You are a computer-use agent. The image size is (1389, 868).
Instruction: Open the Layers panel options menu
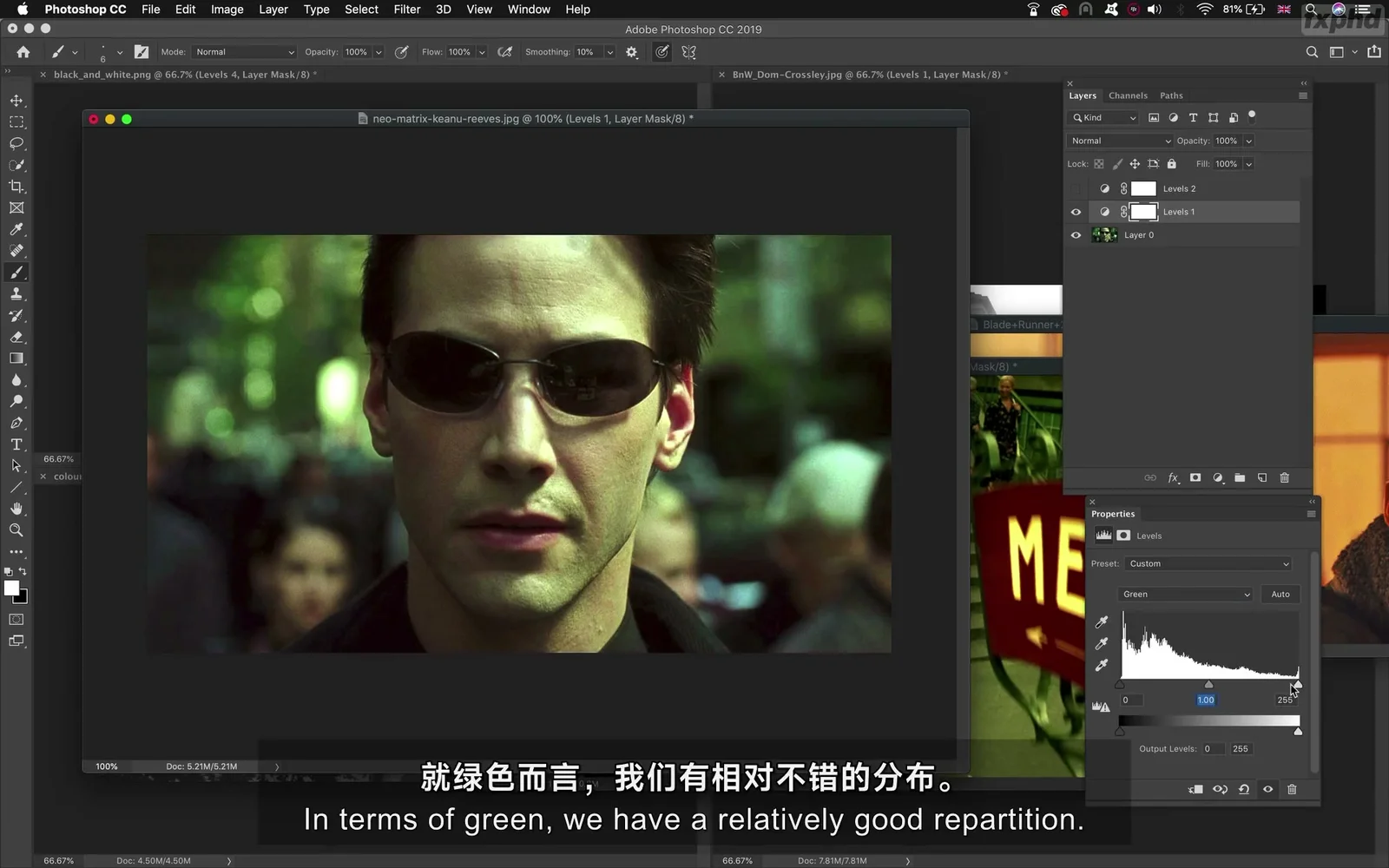tap(1302, 95)
